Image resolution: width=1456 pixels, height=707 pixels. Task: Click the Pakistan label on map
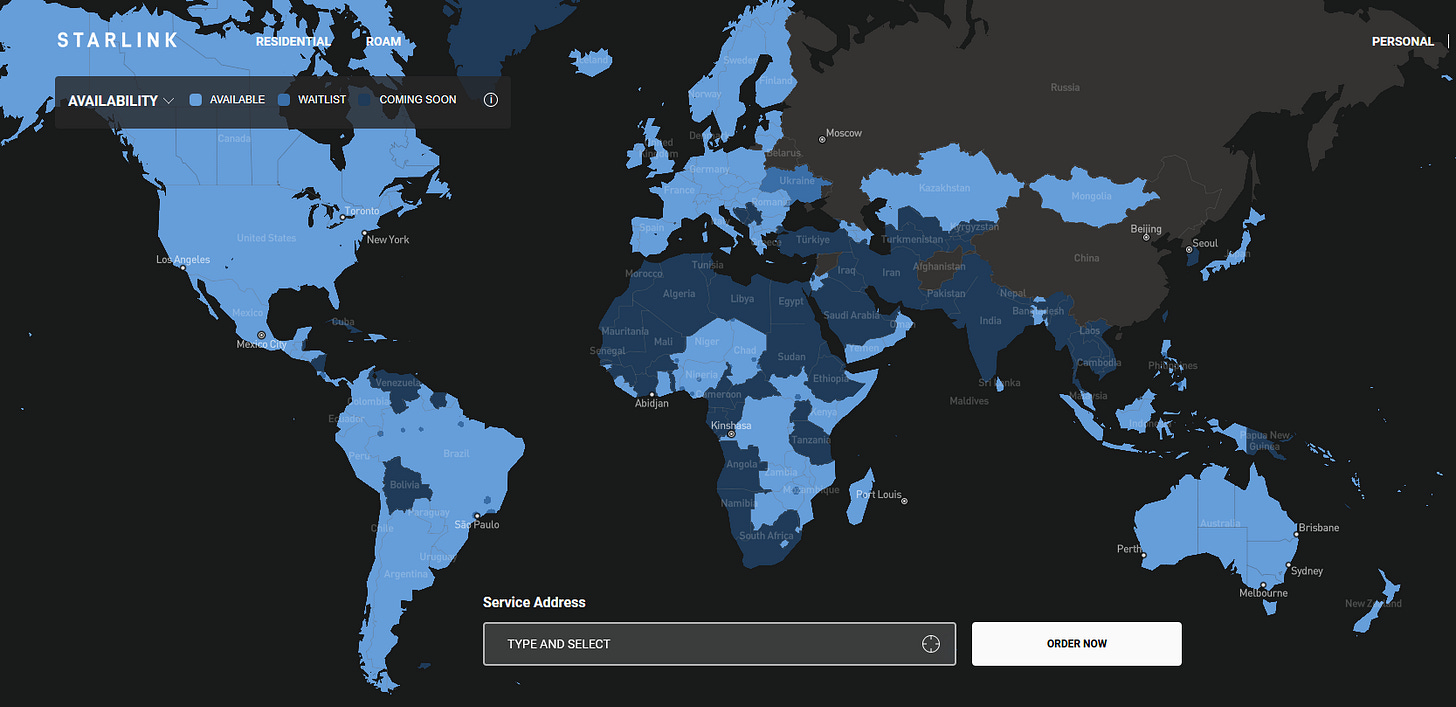click(x=946, y=294)
